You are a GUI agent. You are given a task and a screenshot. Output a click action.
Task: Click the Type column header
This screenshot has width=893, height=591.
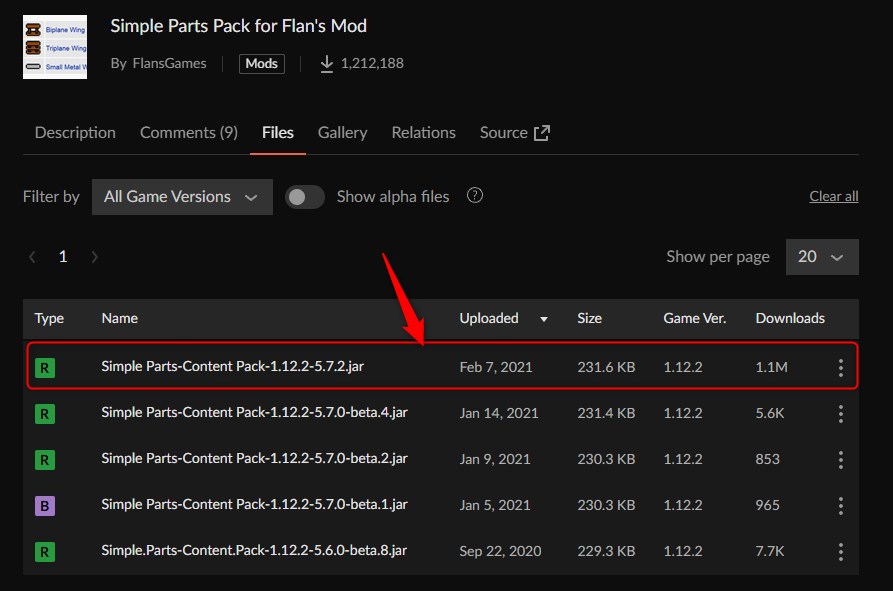tap(49, 318)
